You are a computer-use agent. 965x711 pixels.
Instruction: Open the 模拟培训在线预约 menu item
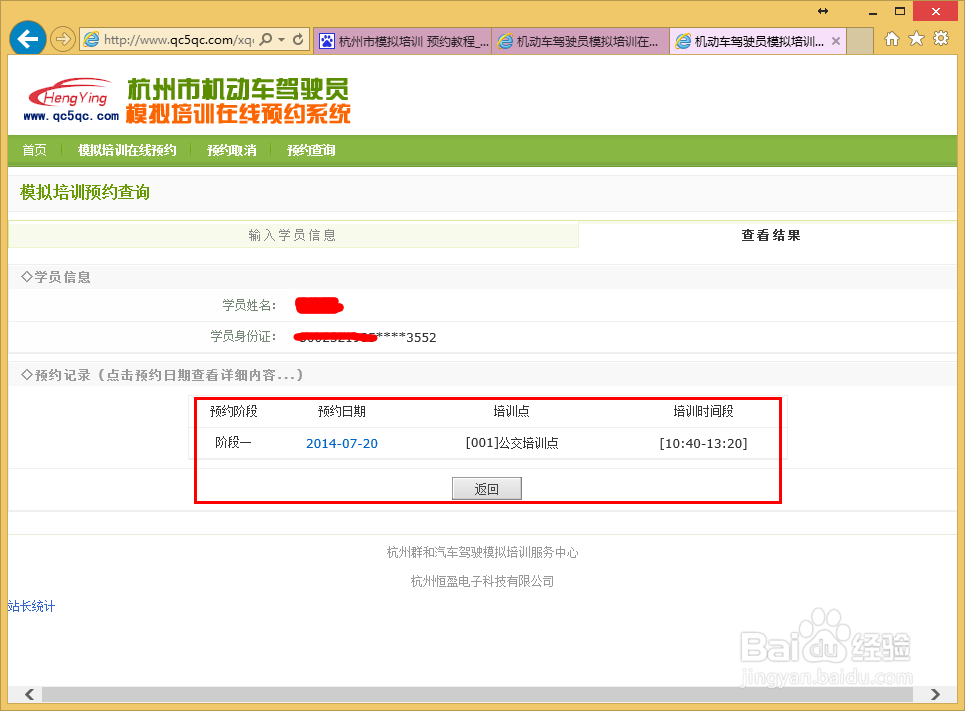click(128, 150)
